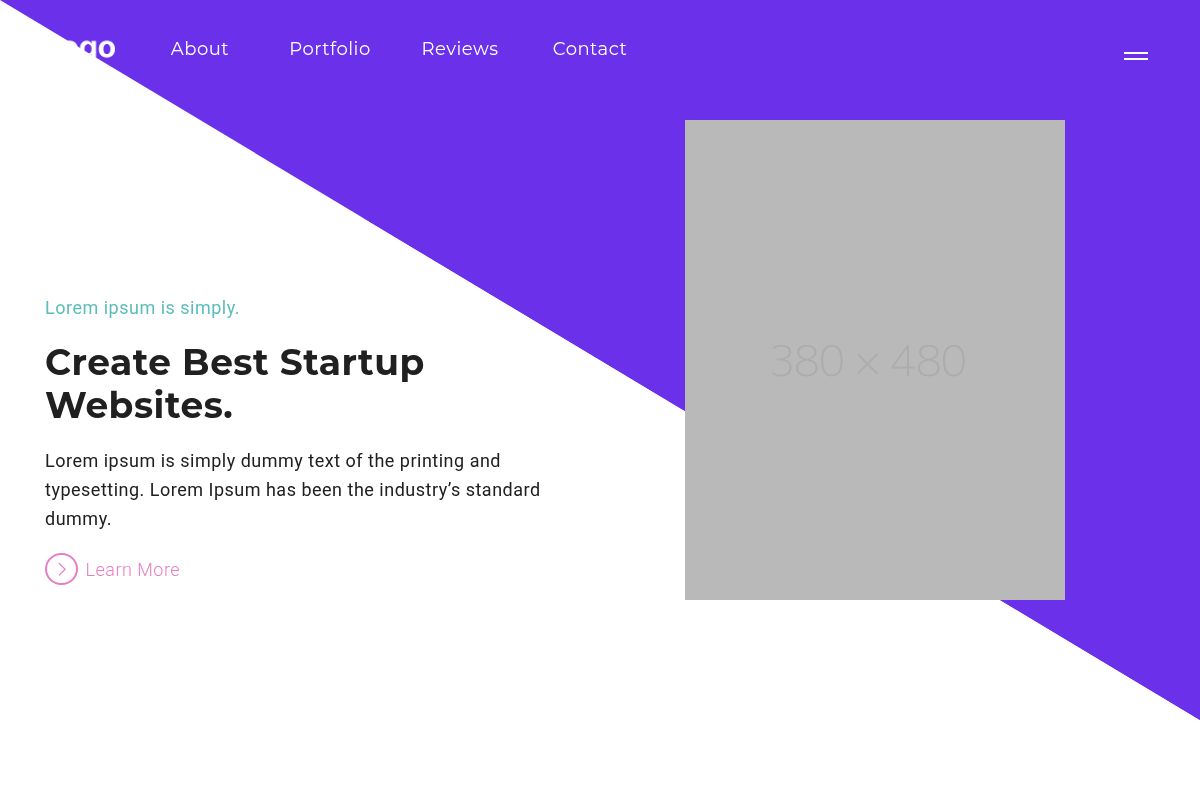This screenshot has height=800, width=1200.
Task: Click the Learn More link
Action: point(132,569)
